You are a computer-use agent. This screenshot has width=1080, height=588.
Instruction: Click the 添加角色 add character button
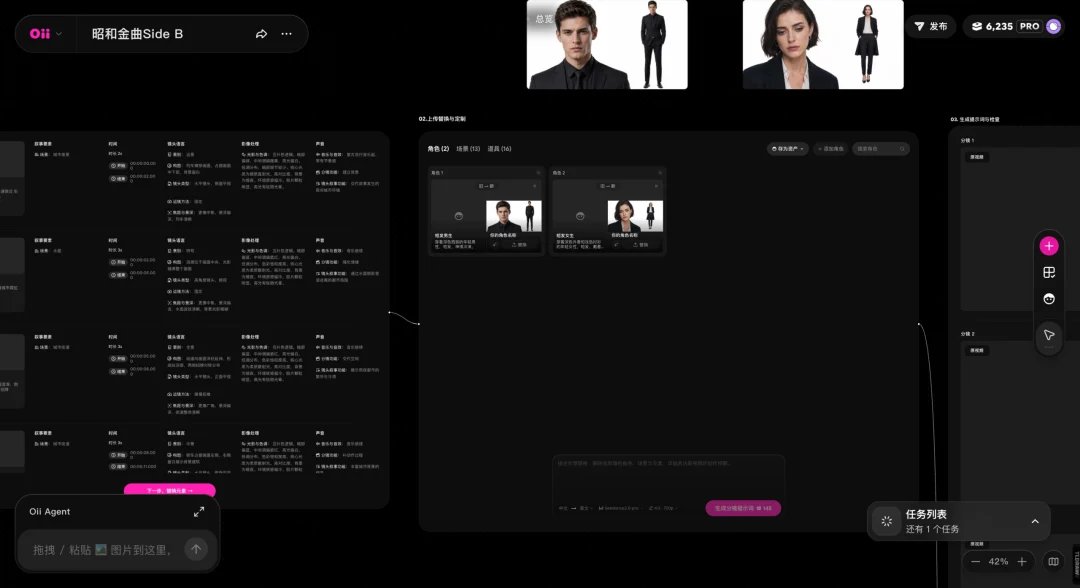[830, 149]
